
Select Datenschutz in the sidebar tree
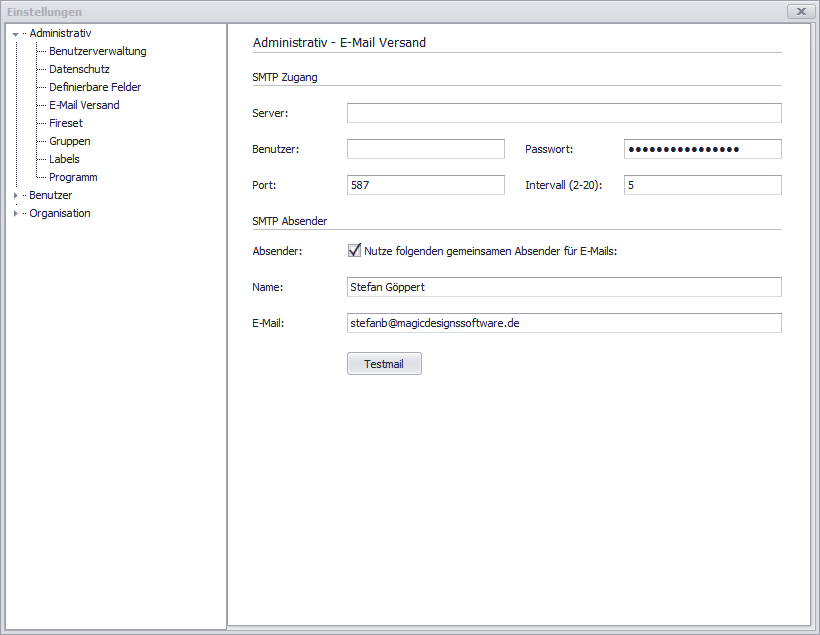click(79, 69)
